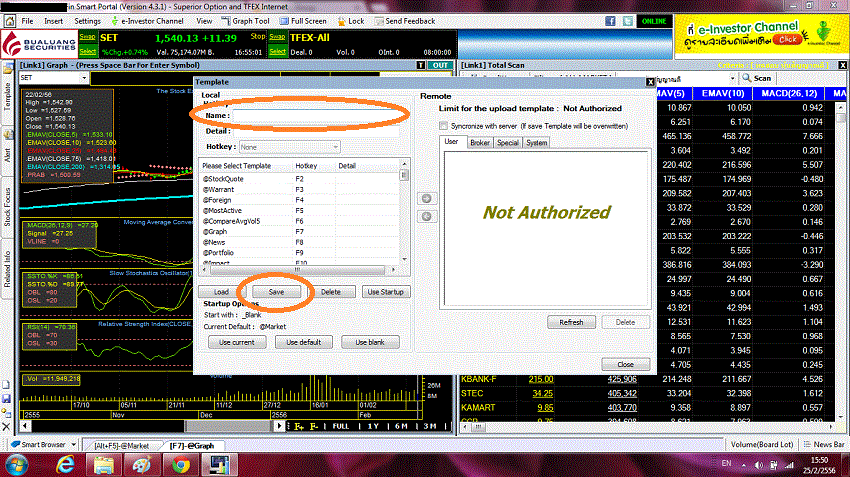Open the Windows Start menu
The width and height of the screenshot is (850, 477).
[x=16, y=465]
